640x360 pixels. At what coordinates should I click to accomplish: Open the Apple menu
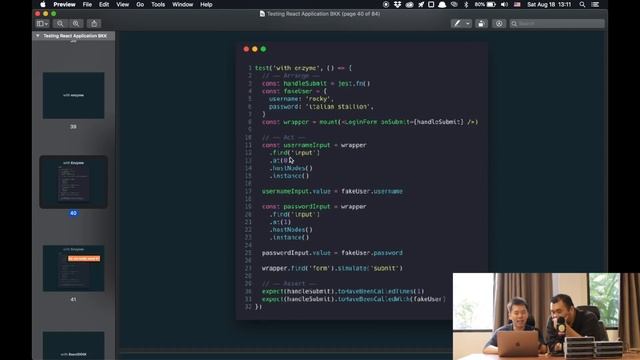43,4
